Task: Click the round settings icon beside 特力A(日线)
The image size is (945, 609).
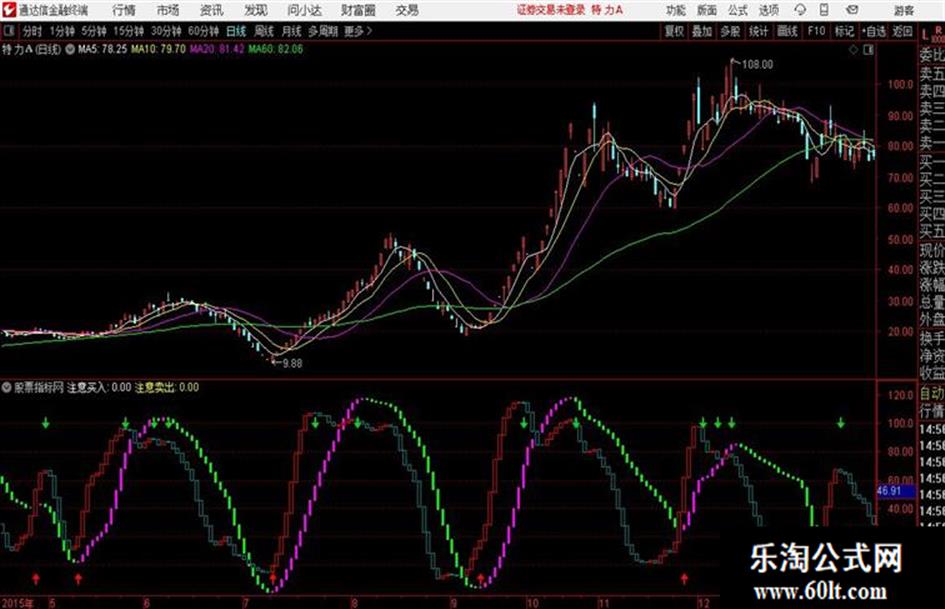Action: click(x=70, y=49)
